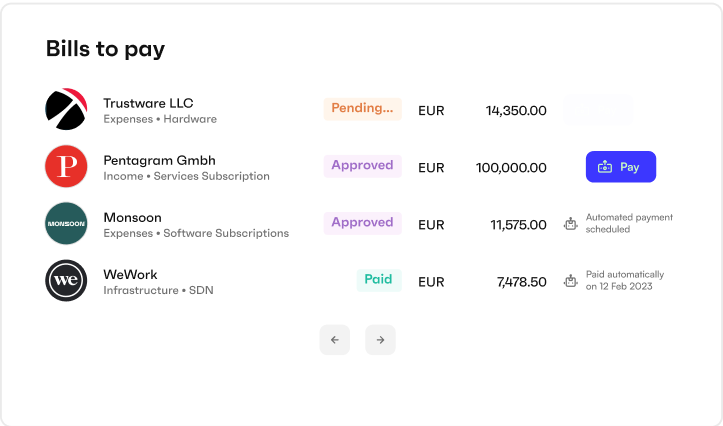Open the Trustware LLC bill name
This screenshot has width=723, height=426.
point(148,103)
